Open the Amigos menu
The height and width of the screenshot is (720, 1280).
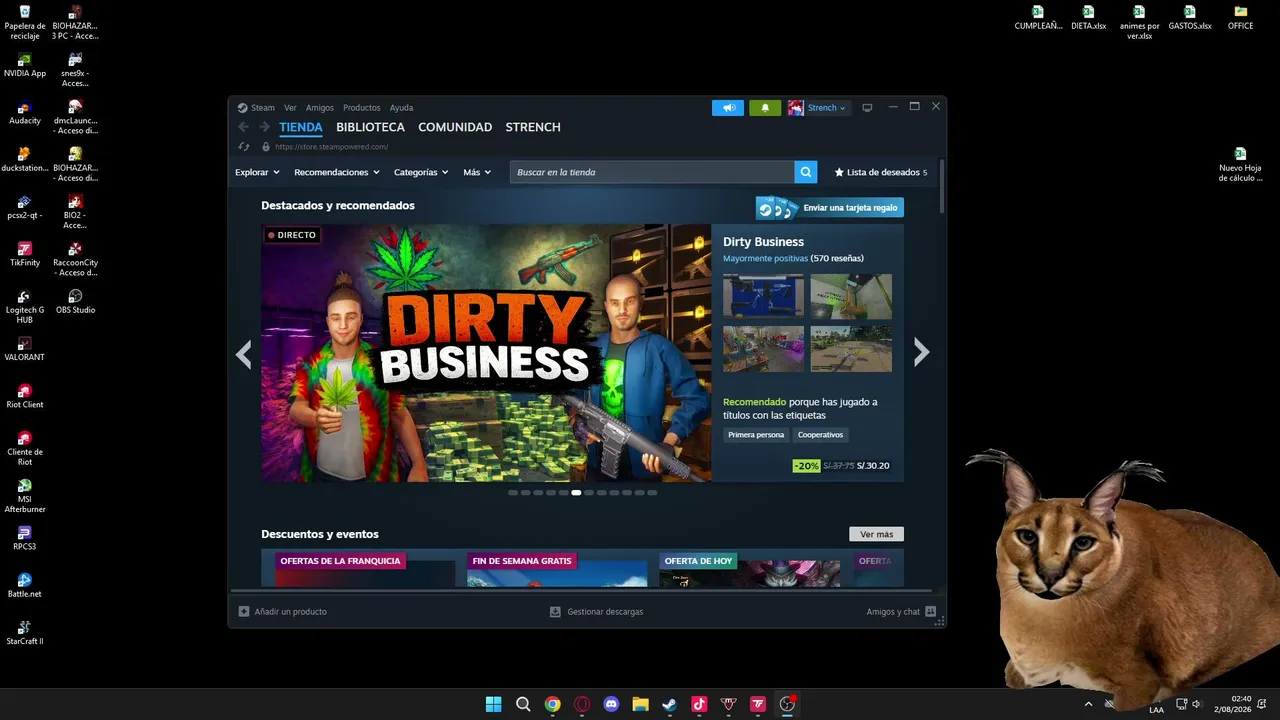tap(320, 108)
